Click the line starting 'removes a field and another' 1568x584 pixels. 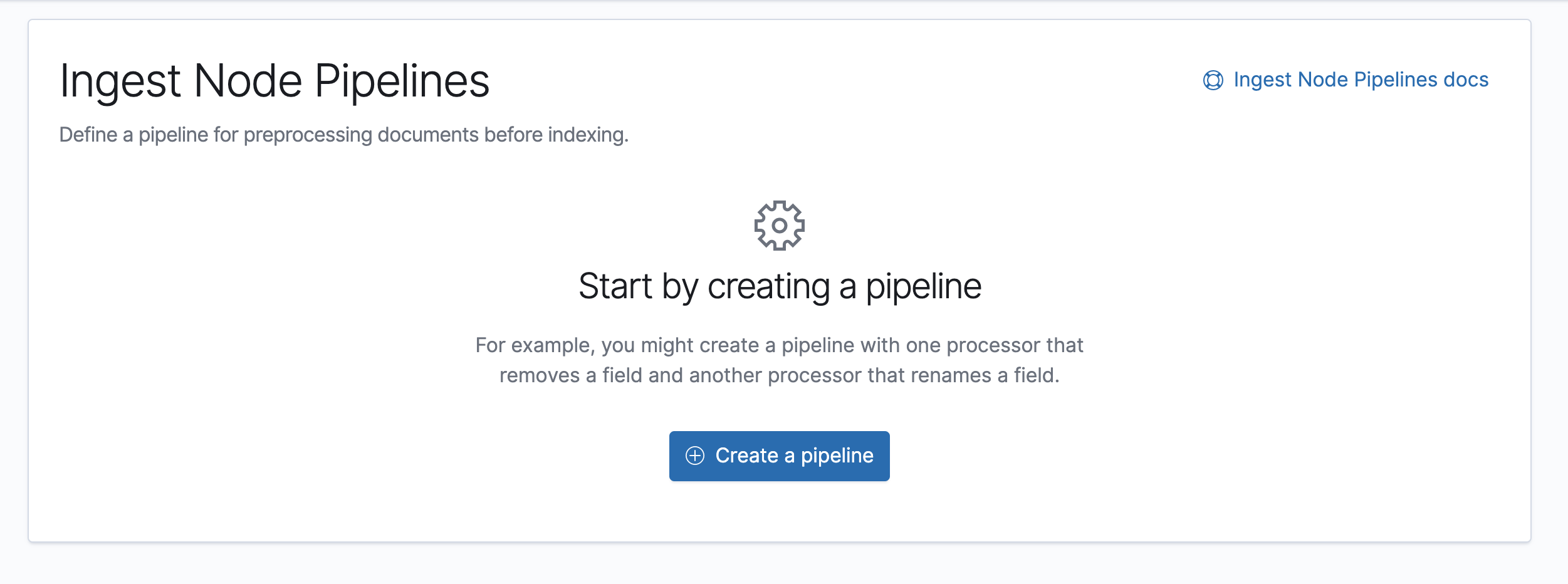pyautogui.click(x=779, y=375)
